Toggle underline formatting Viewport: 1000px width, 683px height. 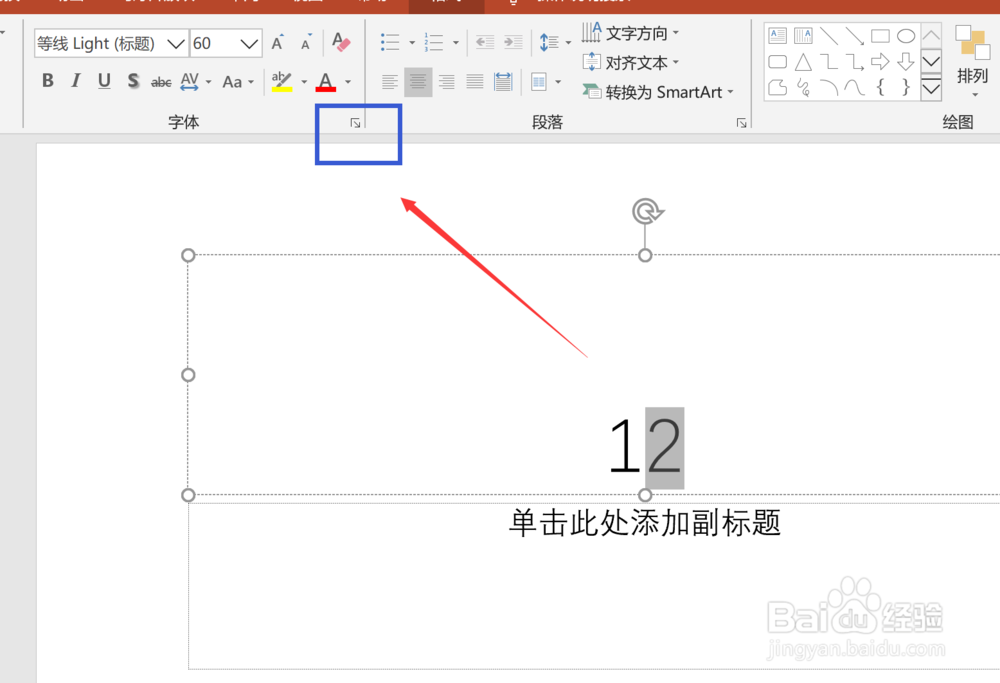tap(103, 81)
